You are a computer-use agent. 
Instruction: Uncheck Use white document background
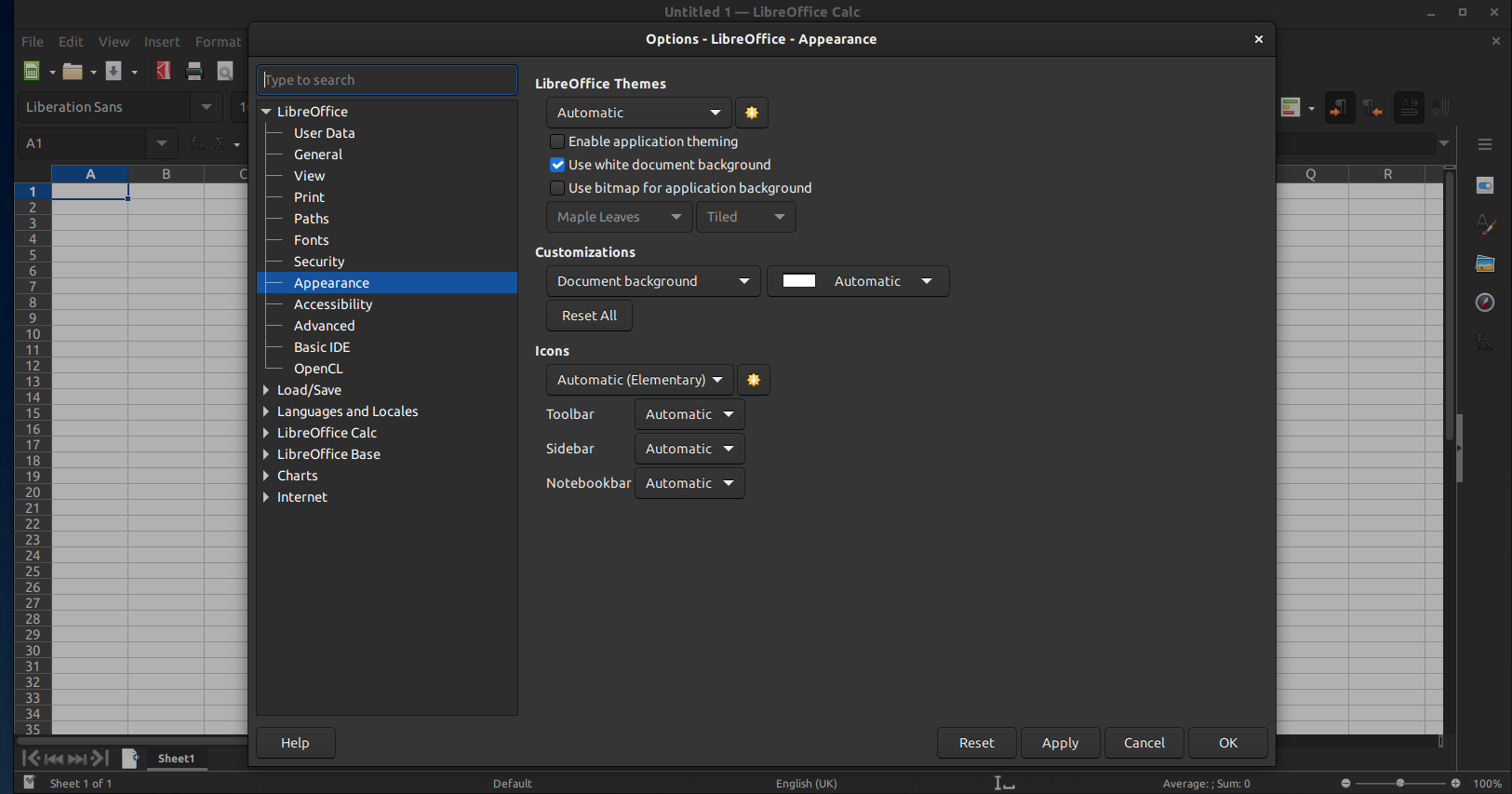point(557,165)
